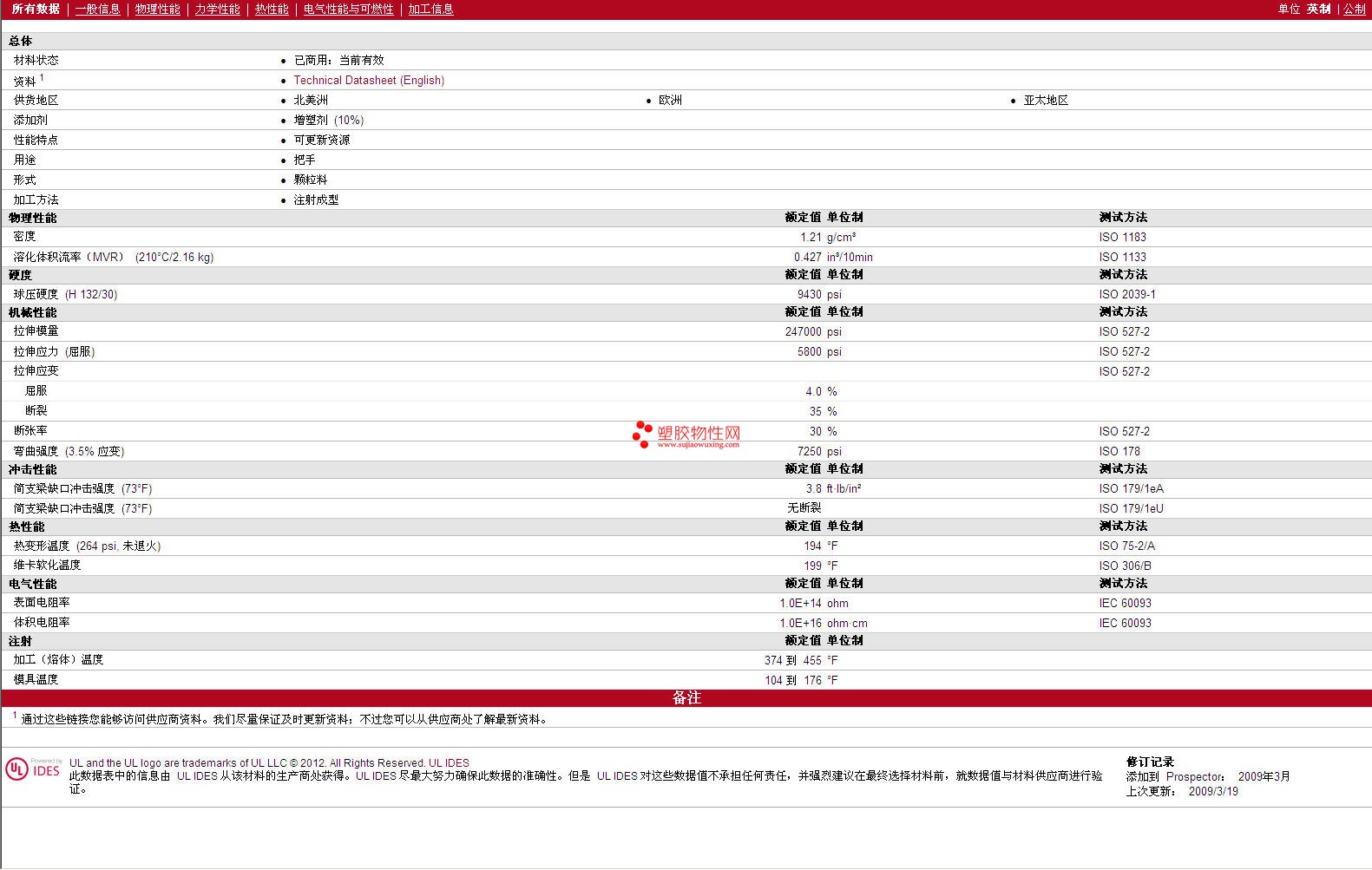Click the 模具温度 row label
Viewport: 1372px width, 870px height.
[36, 679]
